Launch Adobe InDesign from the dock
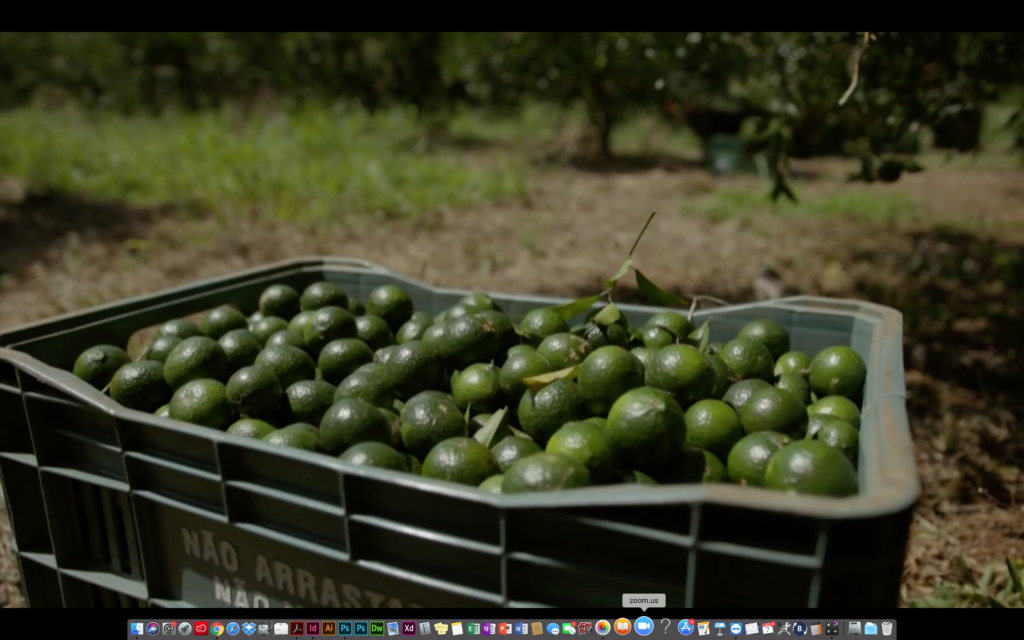 coord(313,628)
